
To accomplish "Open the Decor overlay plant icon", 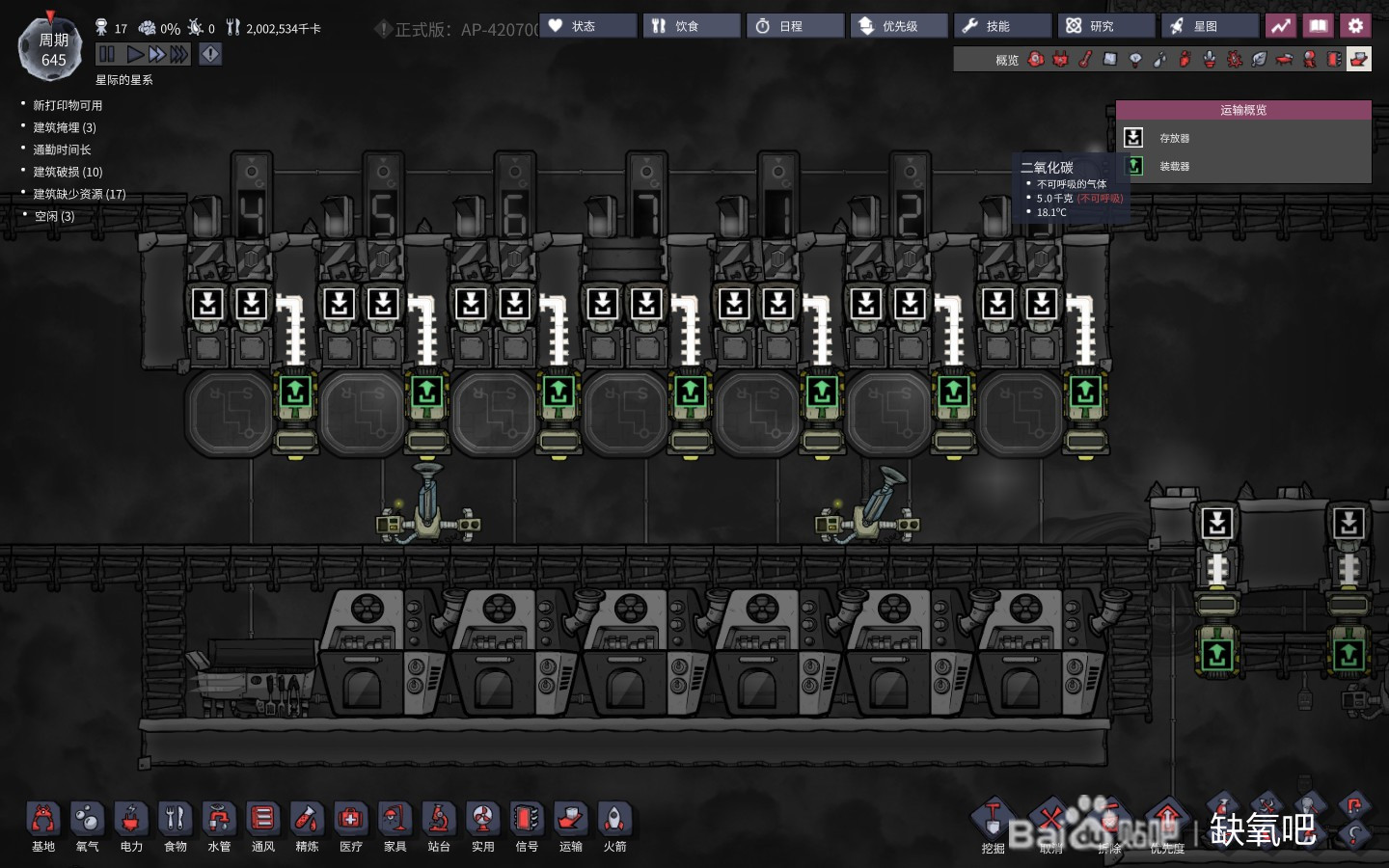I will click(1210, 60).
